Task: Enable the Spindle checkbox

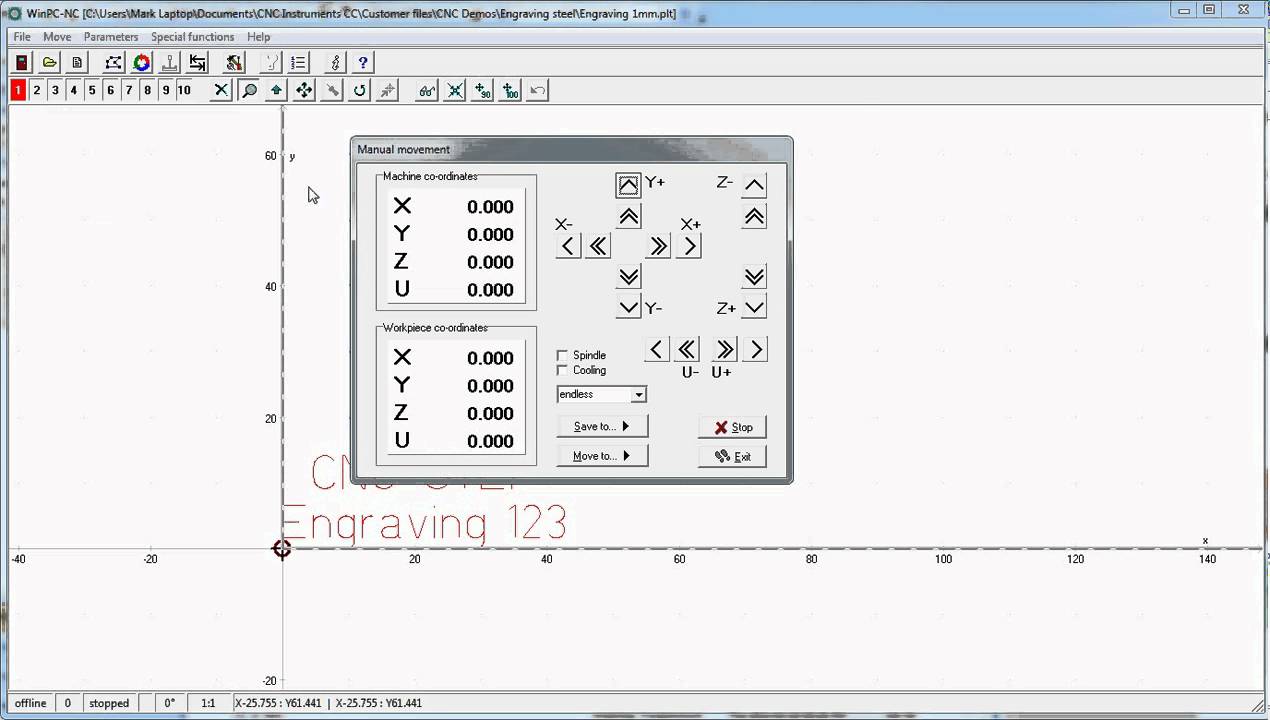Action: [562, 355]
